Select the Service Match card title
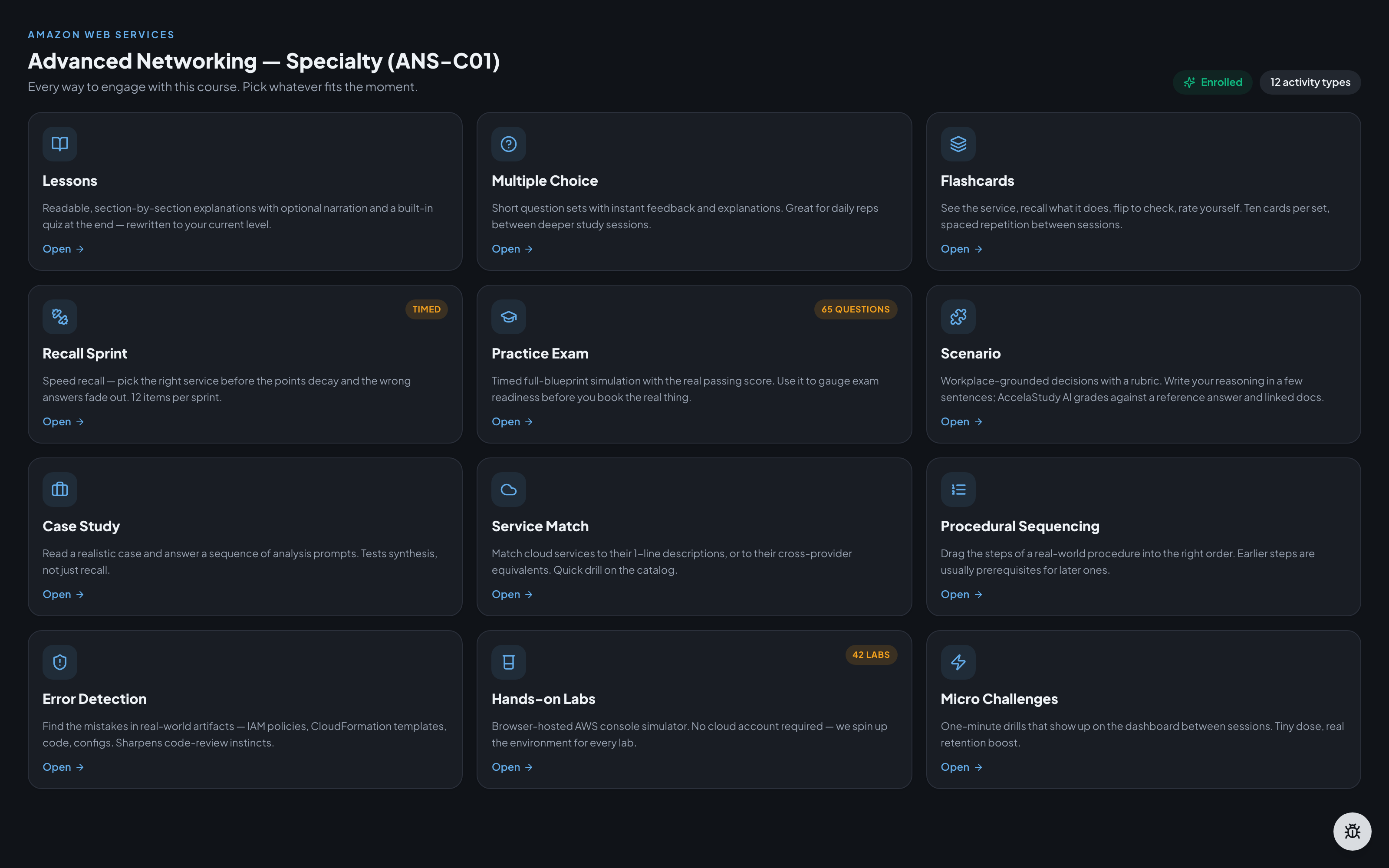The image size is (1389, 868). (x=540, y=526)
